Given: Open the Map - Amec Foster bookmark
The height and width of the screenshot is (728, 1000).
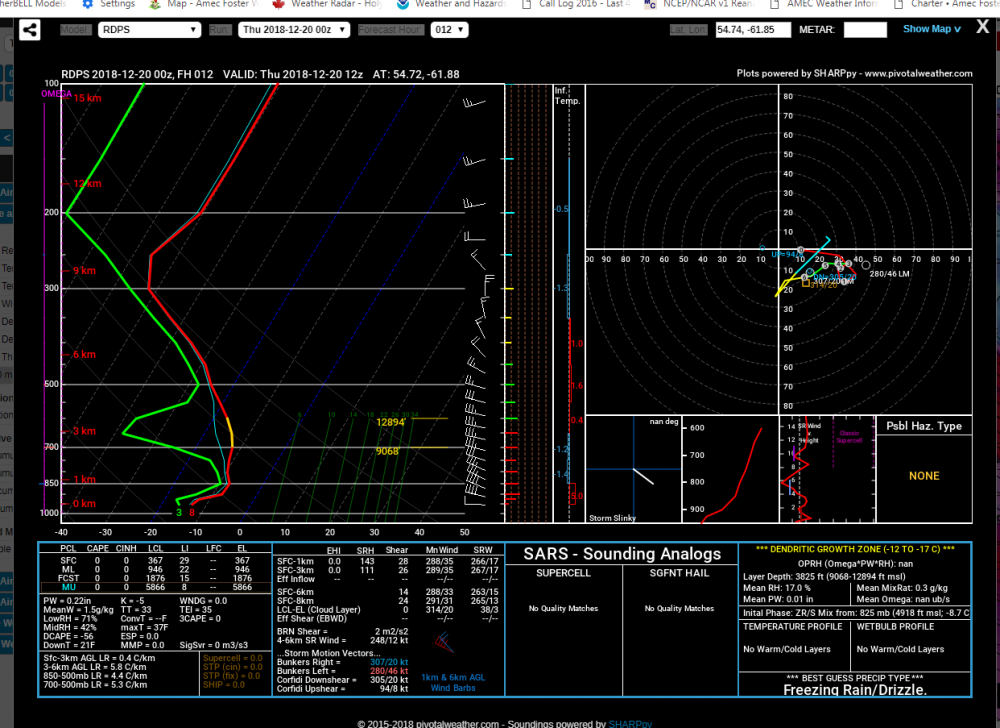Looking at the screenshot, I should [204, 4].
